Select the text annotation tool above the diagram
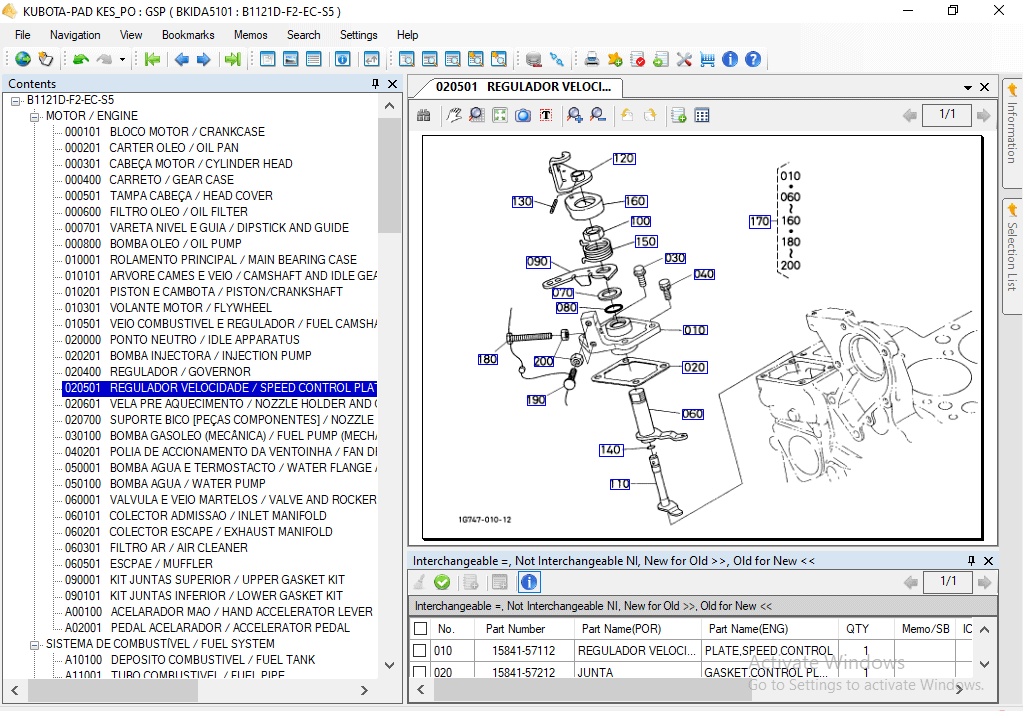 (545, 115)
